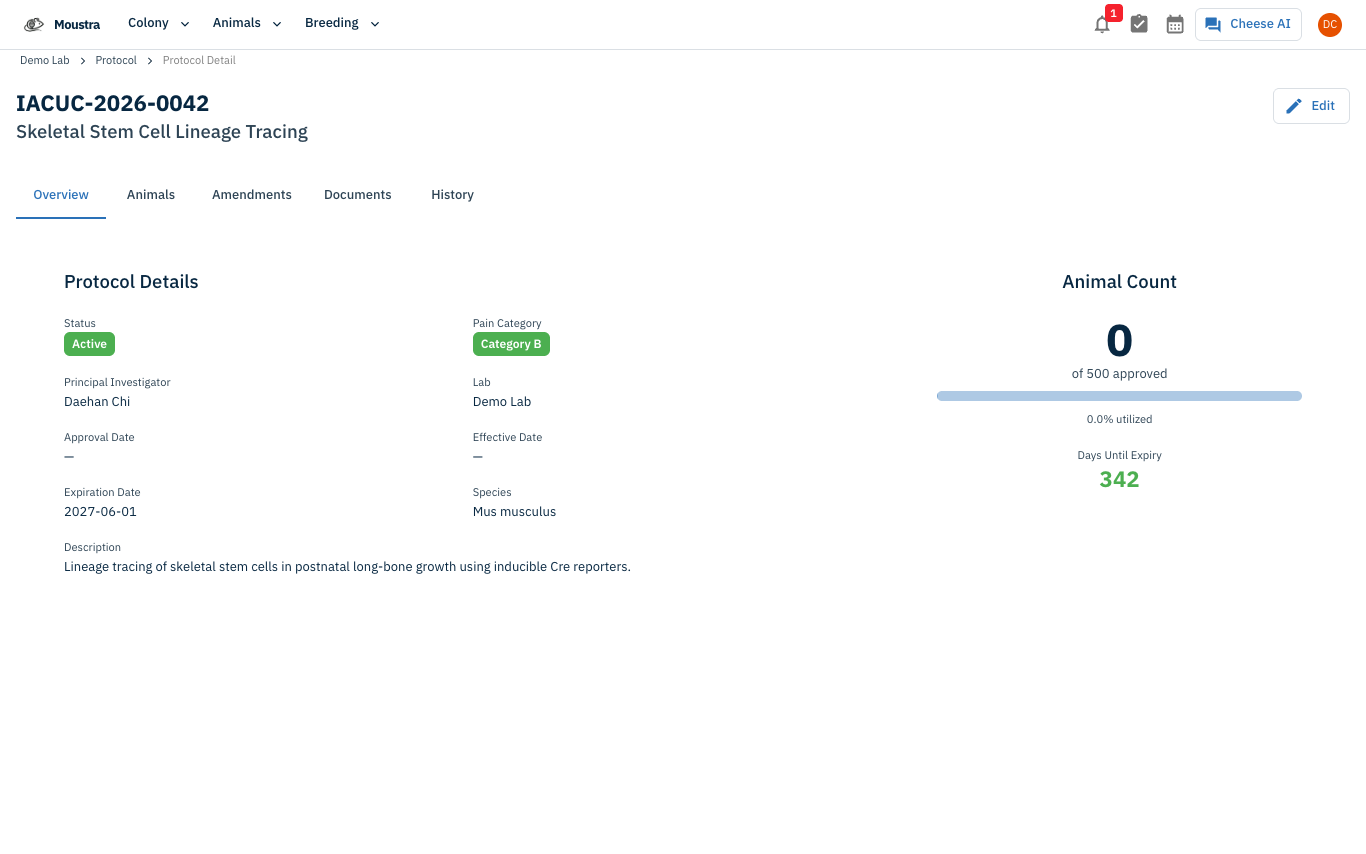
Task: Switch to the Documents tab
Action: (x=358, y=195)
